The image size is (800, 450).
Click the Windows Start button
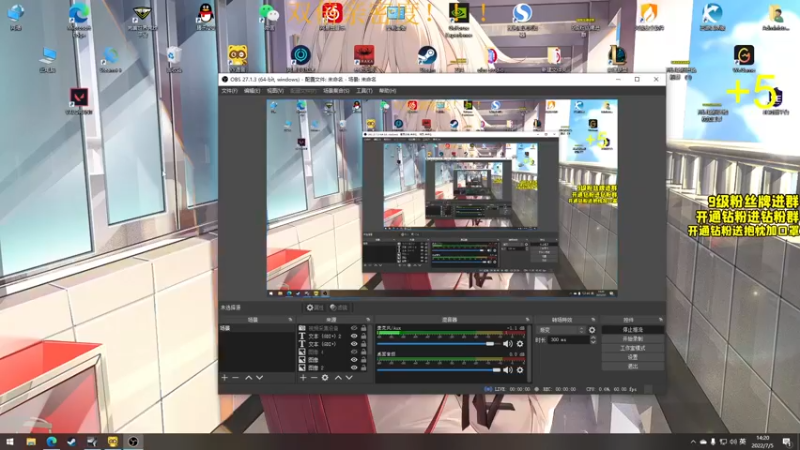(x=10, y=441)
